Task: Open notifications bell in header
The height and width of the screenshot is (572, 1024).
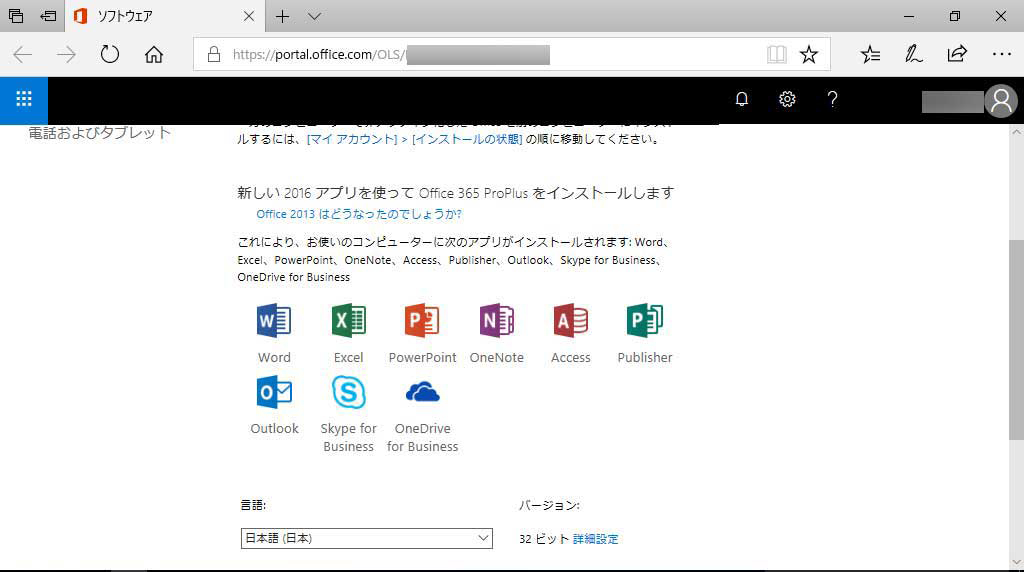Action: (741, 99)
